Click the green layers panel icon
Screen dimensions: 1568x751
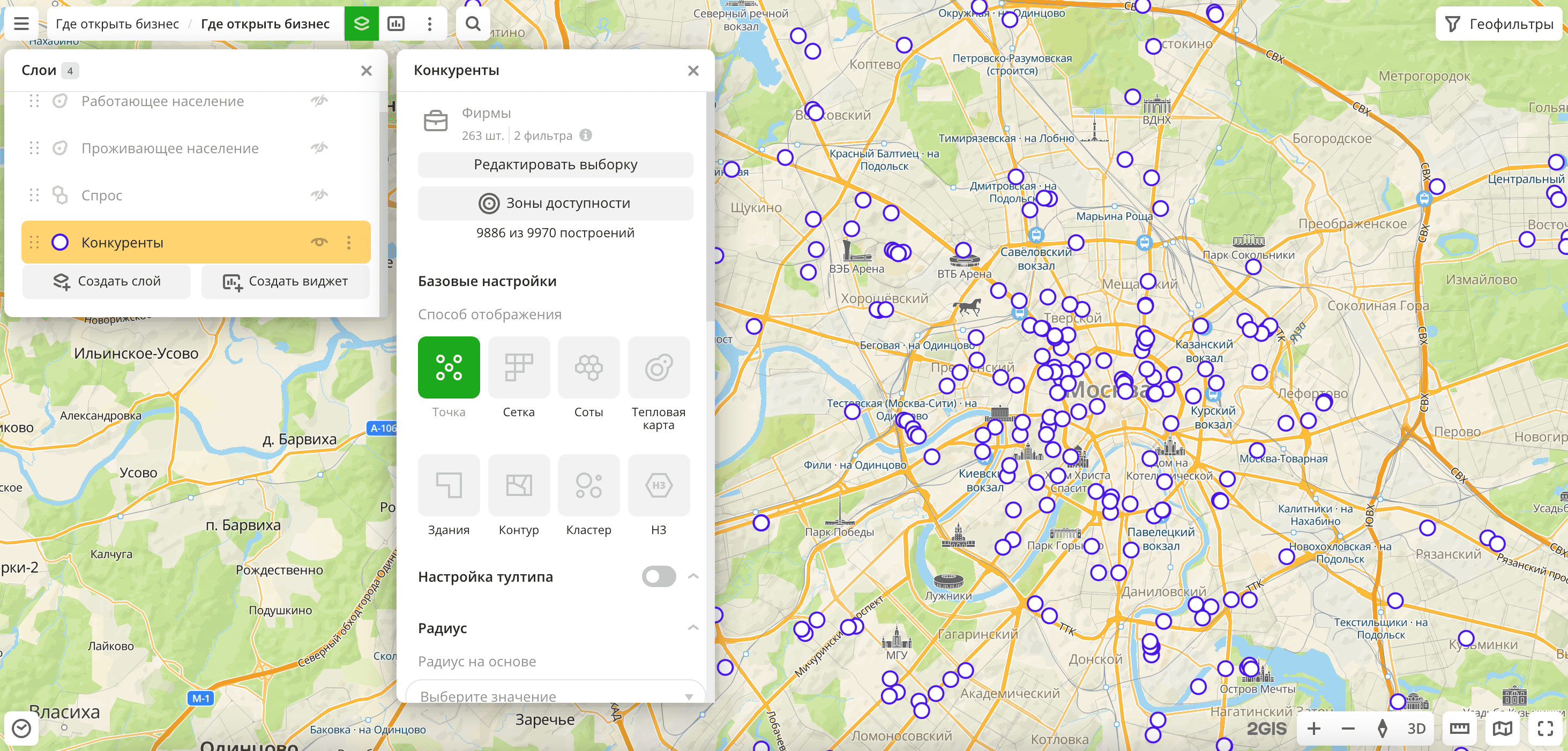pyautogui.click(x=361, y=24)
